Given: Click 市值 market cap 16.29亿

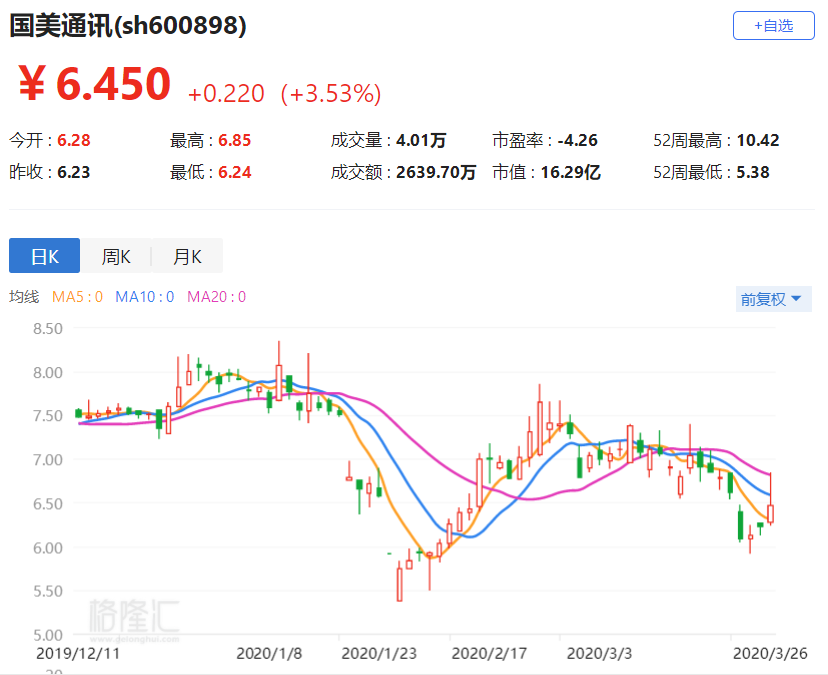Looking at the screenshot, I should point(571,172).
